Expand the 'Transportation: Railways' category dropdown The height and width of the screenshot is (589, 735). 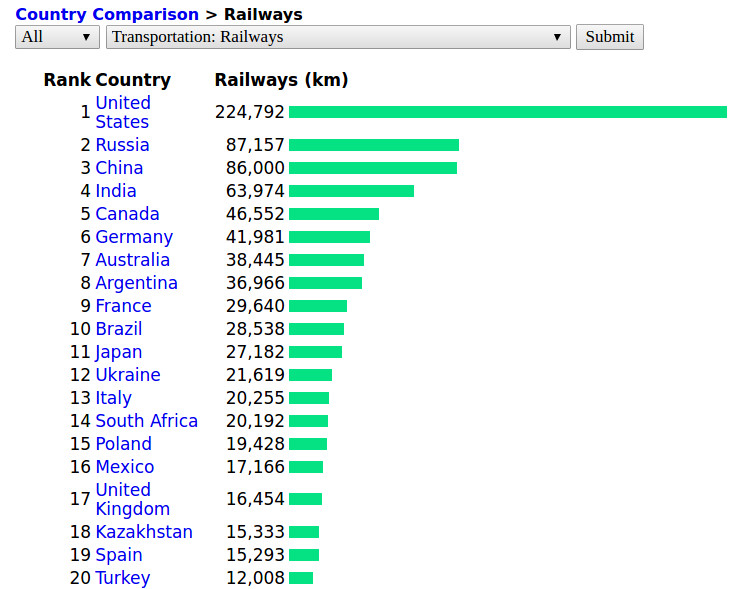(338, 37)
